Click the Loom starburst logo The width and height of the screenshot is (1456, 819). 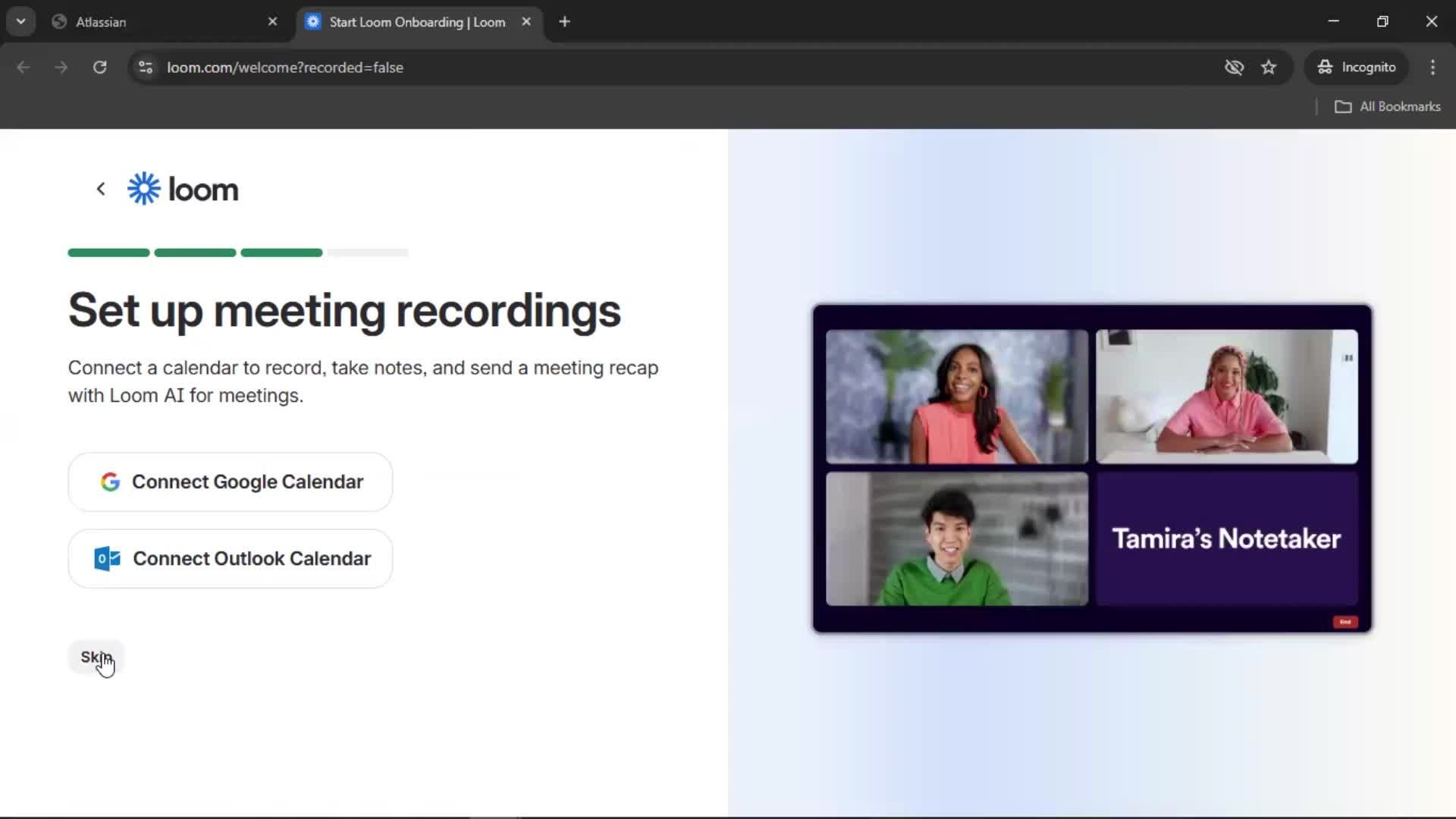coord(144,189)
